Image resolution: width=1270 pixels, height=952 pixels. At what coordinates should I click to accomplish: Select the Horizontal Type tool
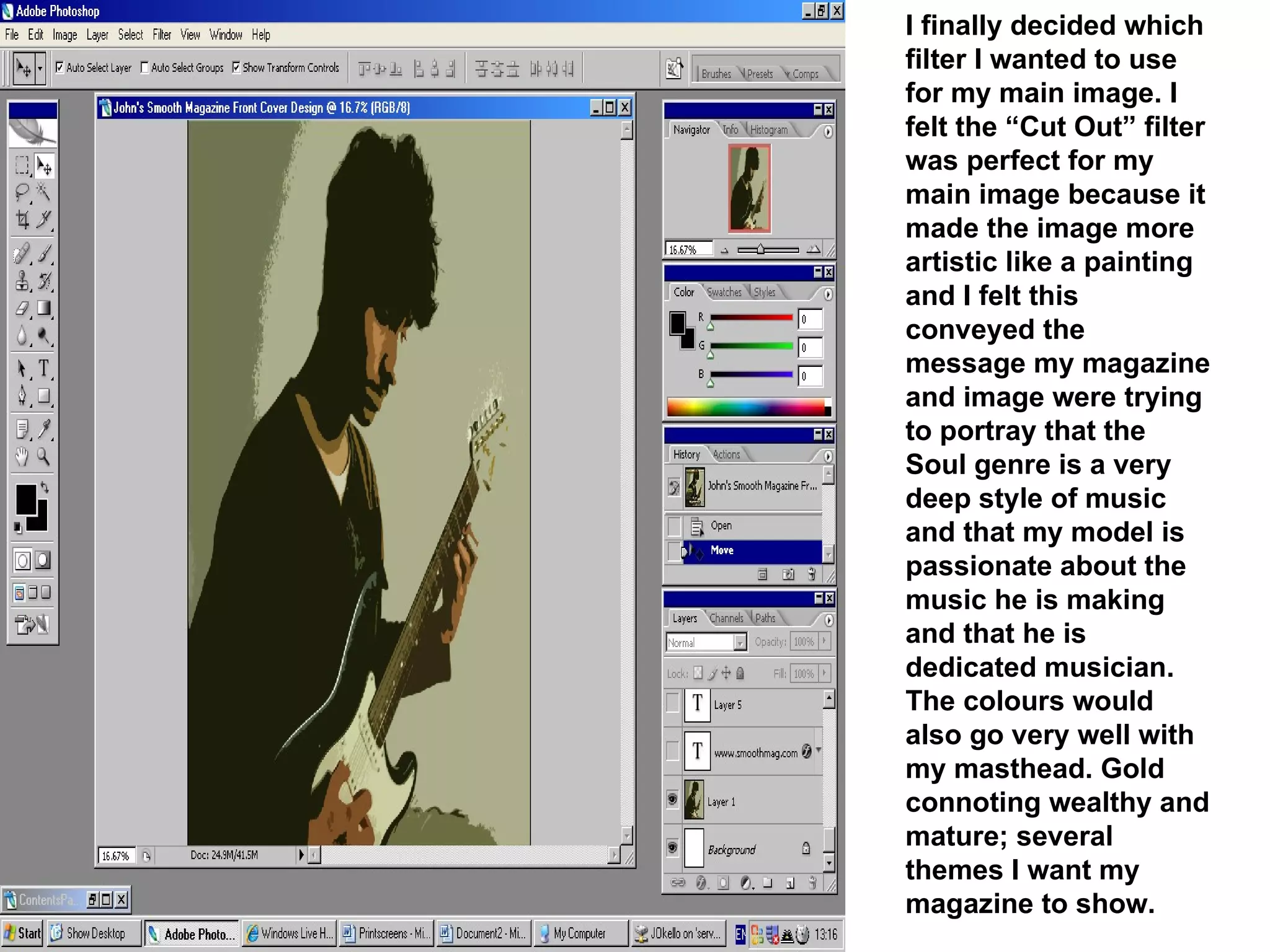(44, 368)
